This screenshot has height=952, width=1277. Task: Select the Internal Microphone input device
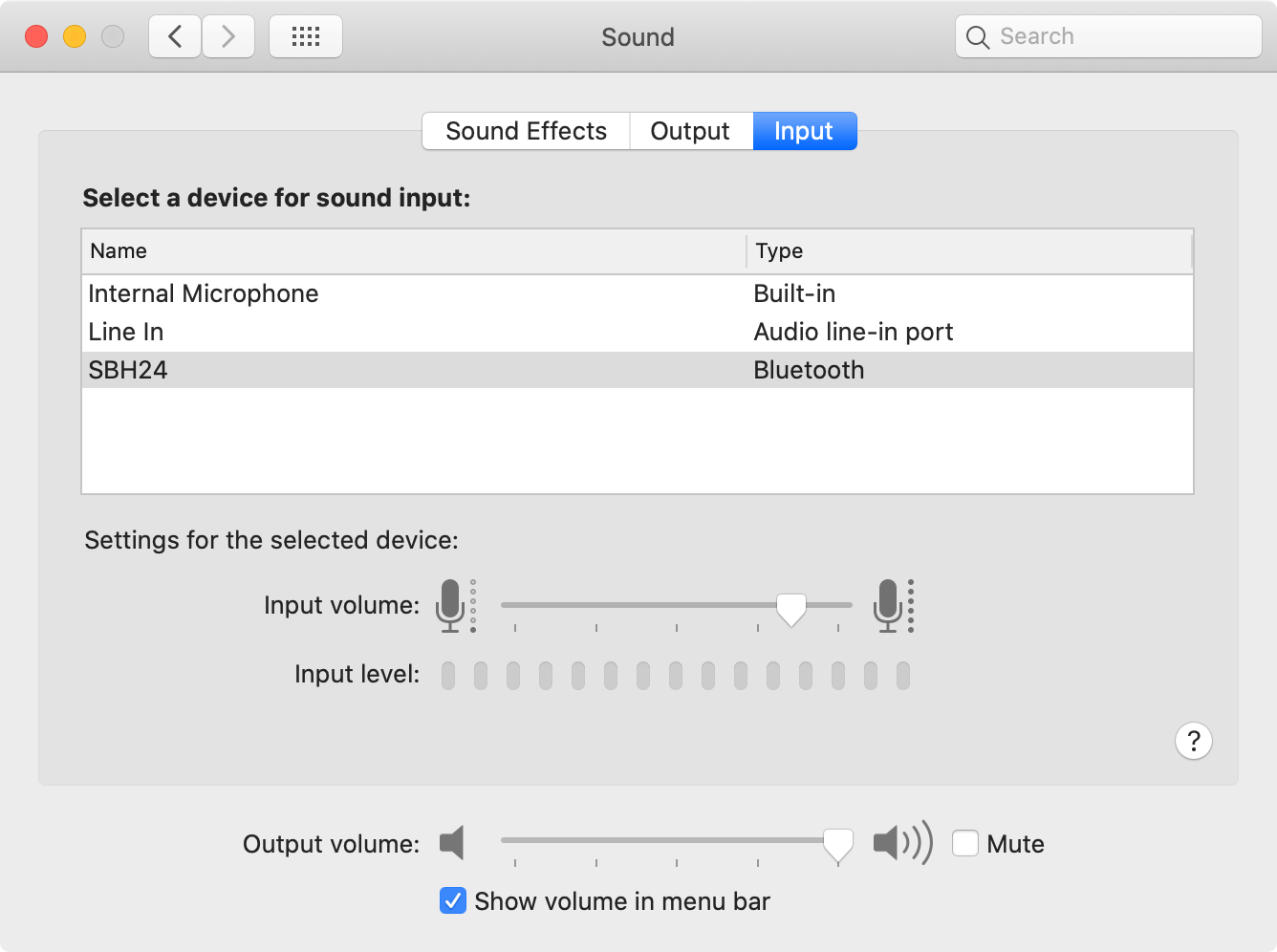click(x=203, y=293)
